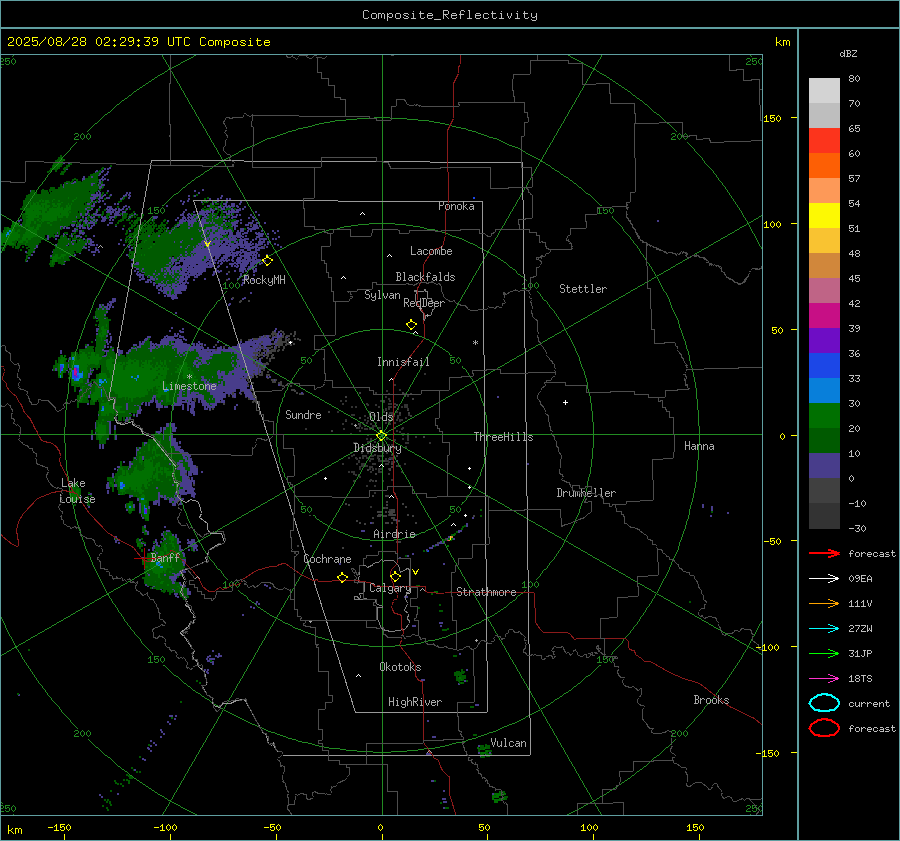Click the Stettler city label
This screenshot has width=900, height=841.
pyautogui.click(x=583, y=289)
